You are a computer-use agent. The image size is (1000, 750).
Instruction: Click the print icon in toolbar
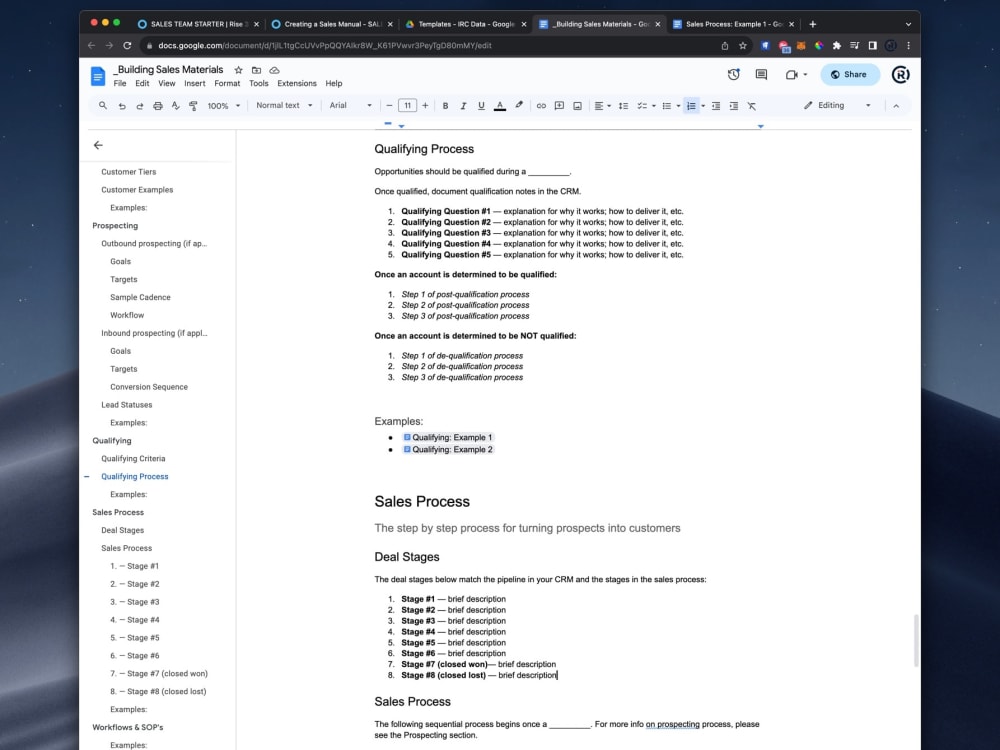158,106
